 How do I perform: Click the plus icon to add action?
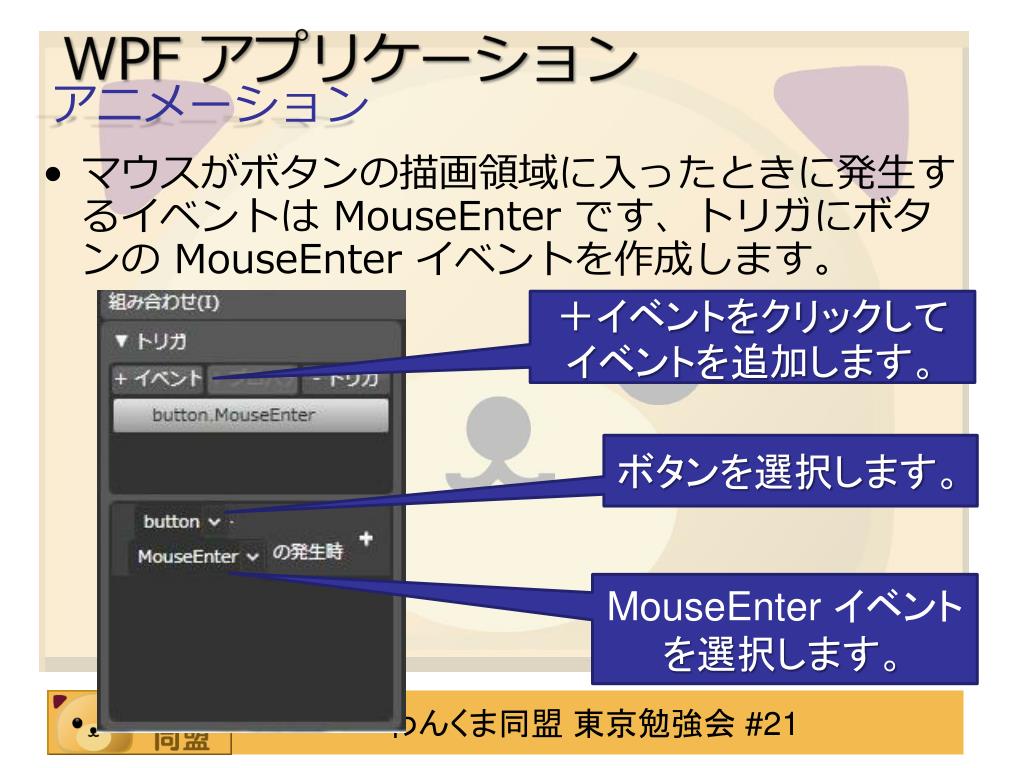[x=366, y=539]
